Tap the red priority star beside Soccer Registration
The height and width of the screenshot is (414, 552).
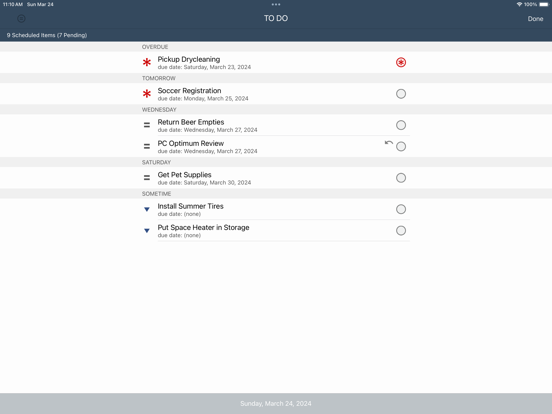(147, 94)
